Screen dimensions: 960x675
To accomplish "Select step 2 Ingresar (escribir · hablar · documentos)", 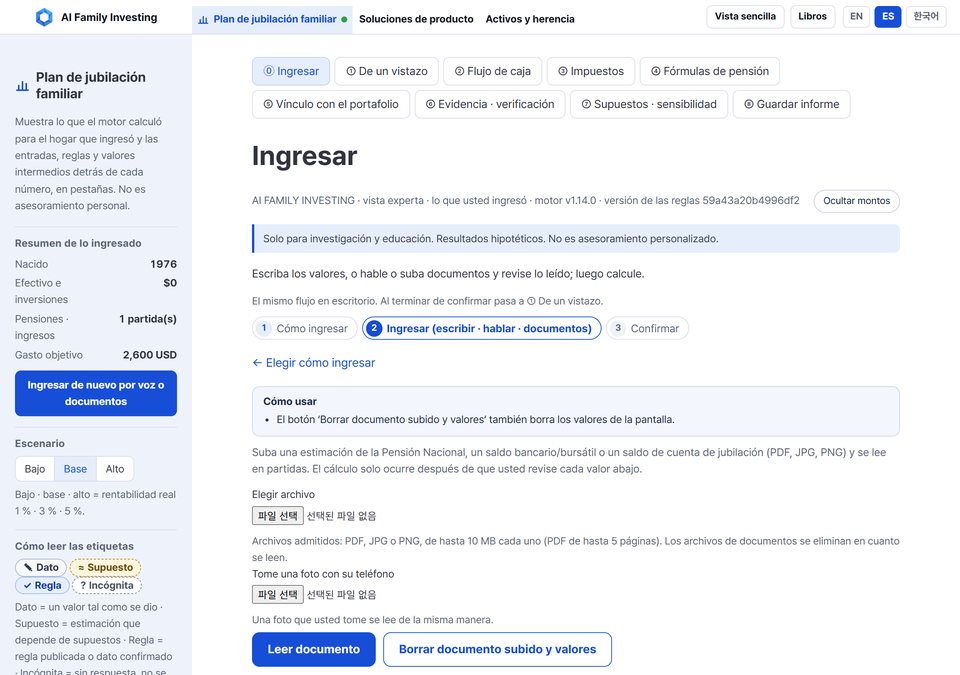I will click(x=482, y=328).
